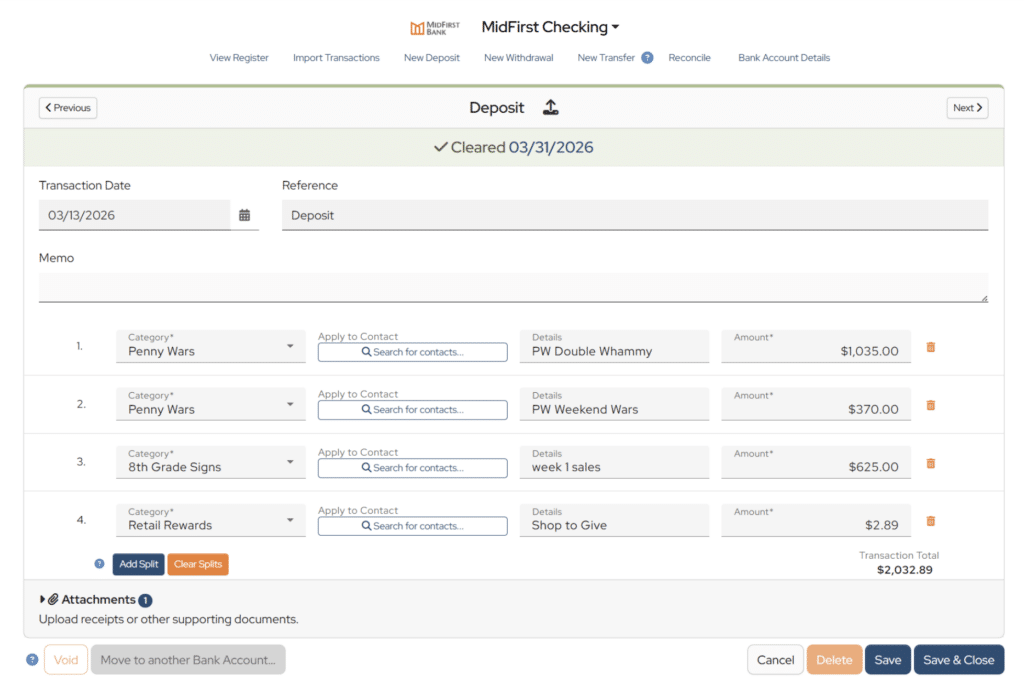Viewport: 1024px width, 699px height.
Task: Delete the PW Weekend Wars split row
Action: pos(931,405)
